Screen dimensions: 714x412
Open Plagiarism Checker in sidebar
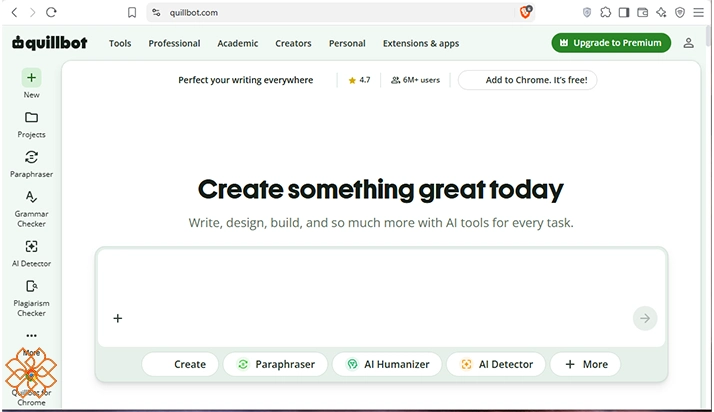click(31, 298)
